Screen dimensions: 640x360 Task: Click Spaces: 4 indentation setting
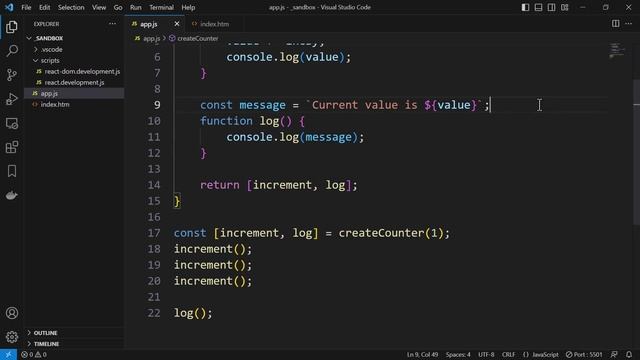click(x=458, y=355)
